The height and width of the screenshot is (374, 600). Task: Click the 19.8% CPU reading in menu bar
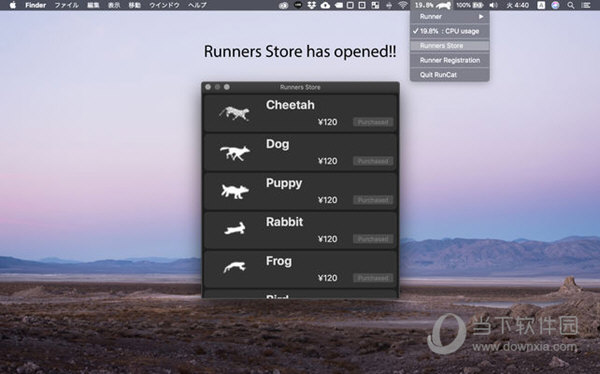pos(424,5)
